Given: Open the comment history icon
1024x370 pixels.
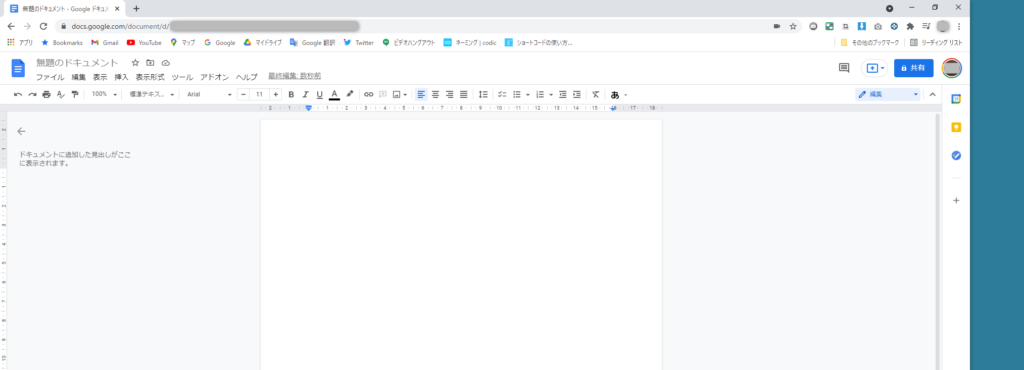Looking at the screenshot, I should (x=844, y=68).
